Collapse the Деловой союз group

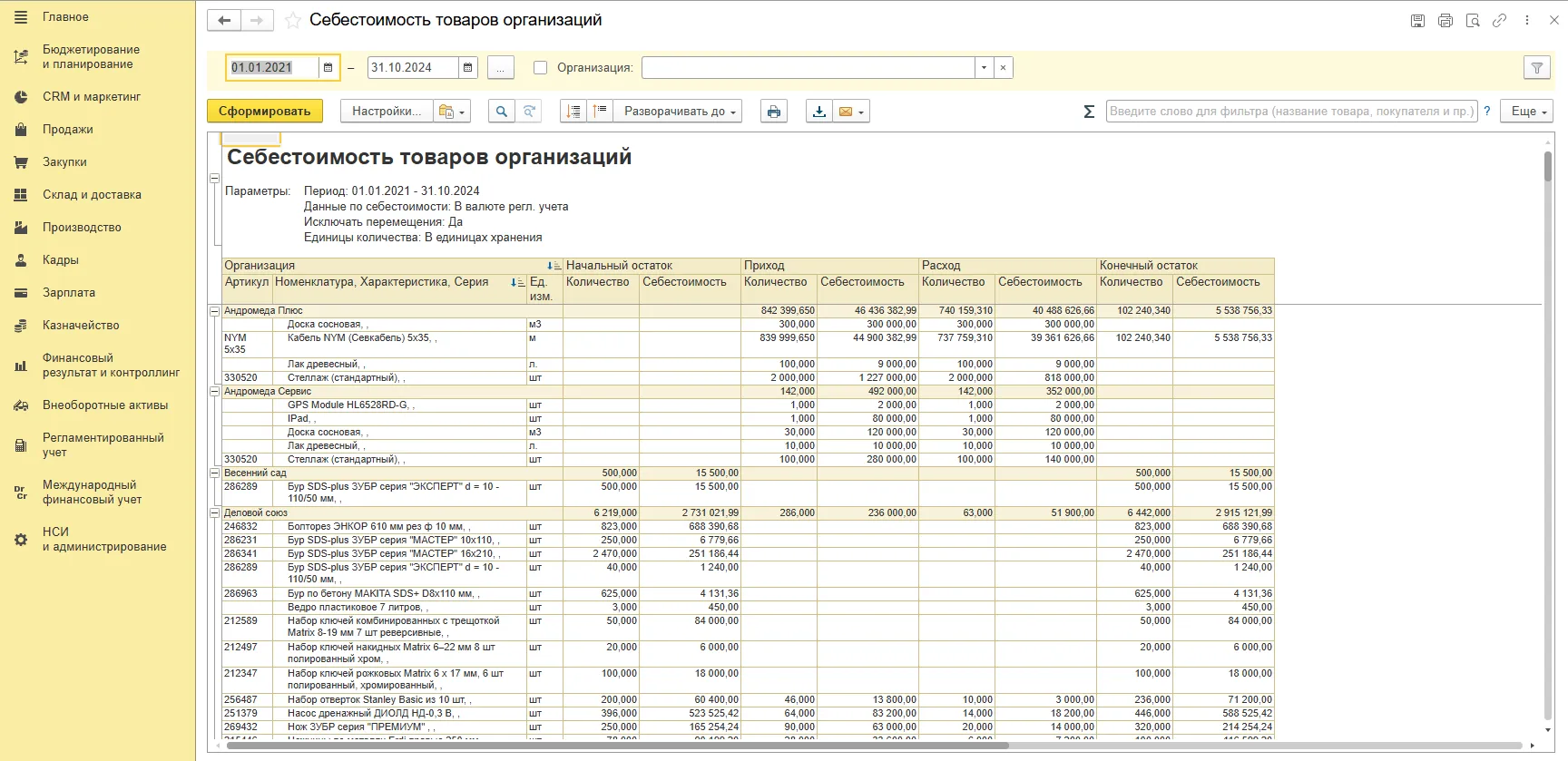(215, 513)
